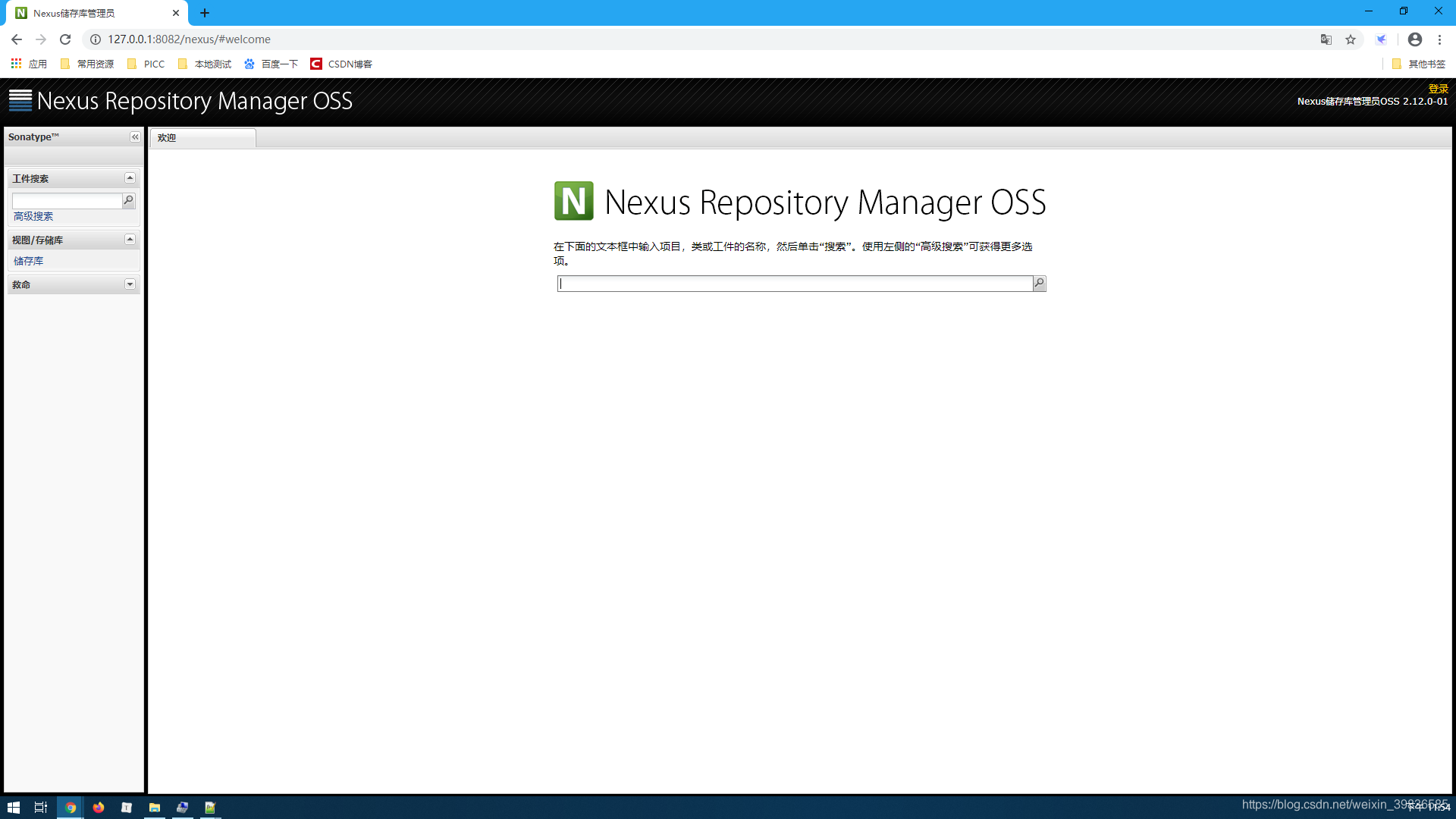Screen dimensions: 1456x819
Task: Reload the page with refresh icon
Action: click(65, 39)
